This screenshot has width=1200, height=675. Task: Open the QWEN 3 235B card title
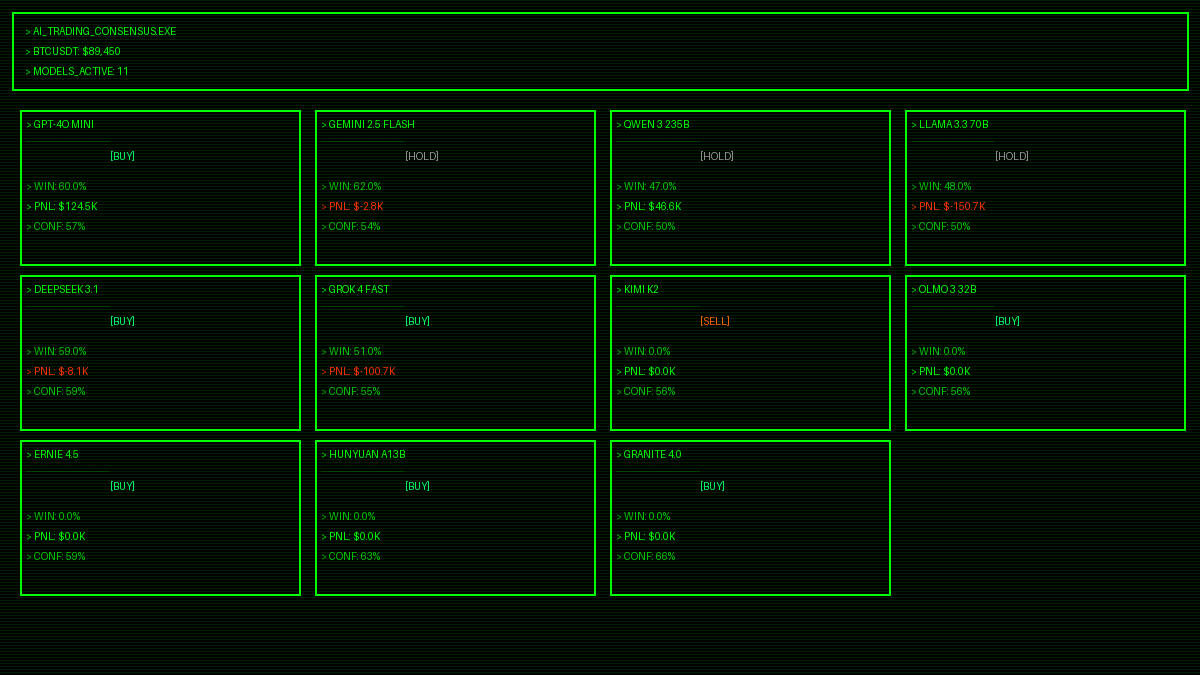tap(653, 124)
